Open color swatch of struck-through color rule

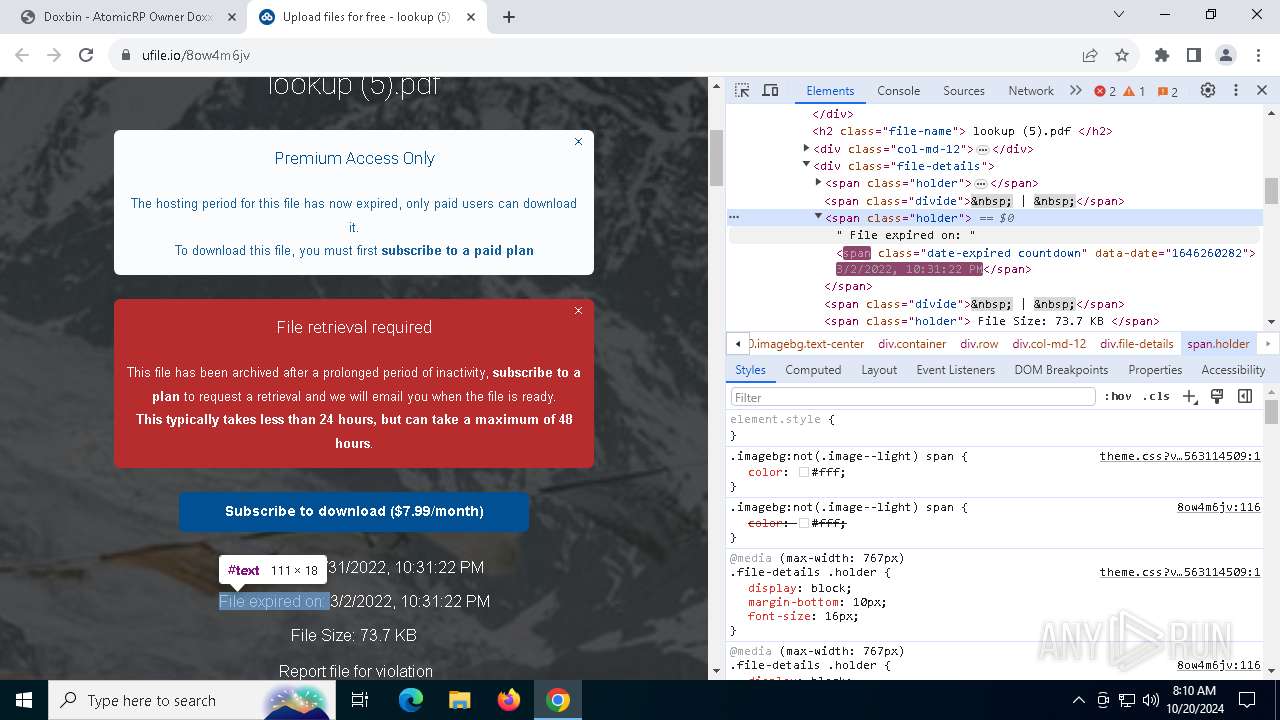(804, 523)
